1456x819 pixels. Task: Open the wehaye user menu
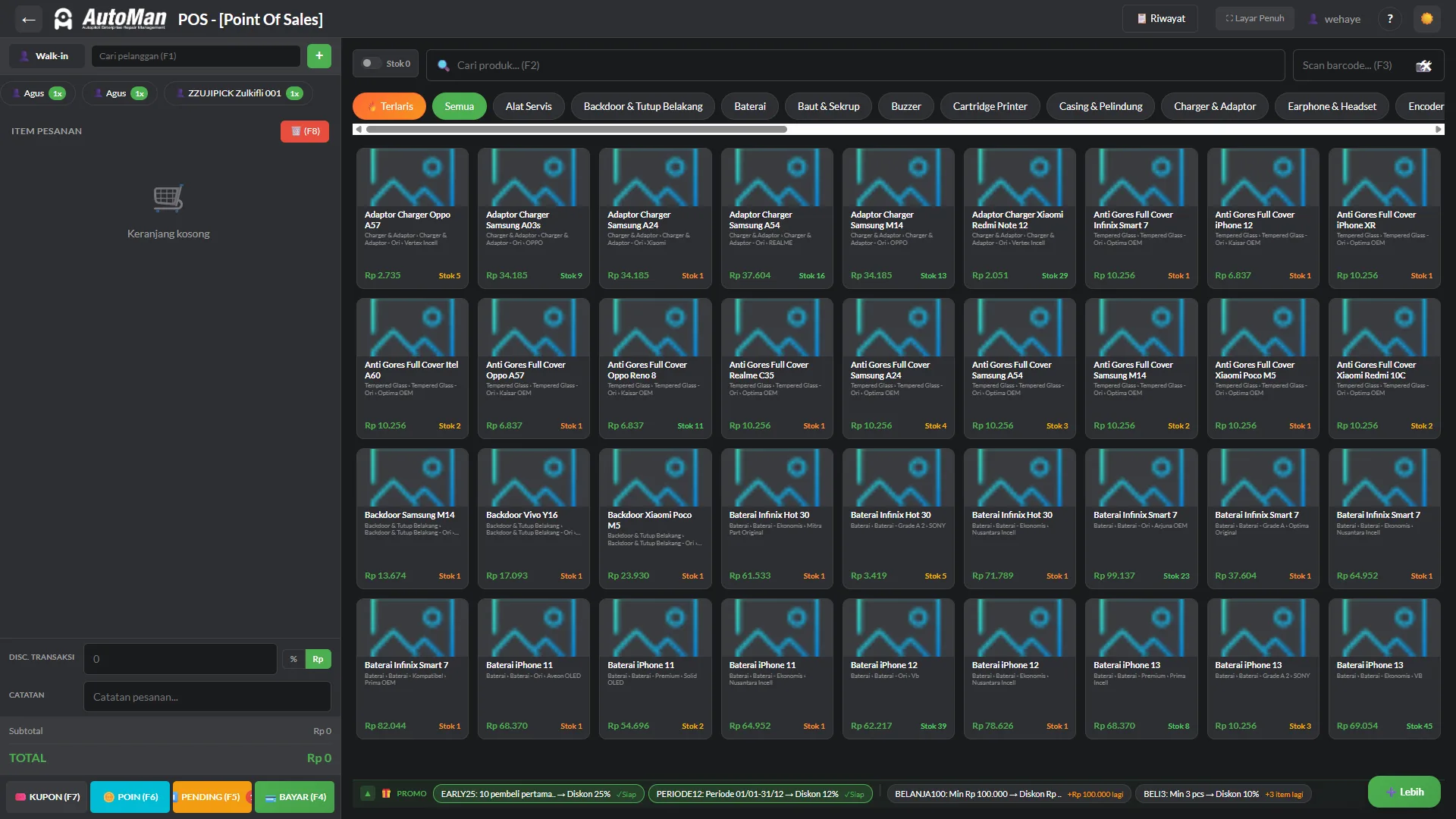click(x=1335, y=19)
